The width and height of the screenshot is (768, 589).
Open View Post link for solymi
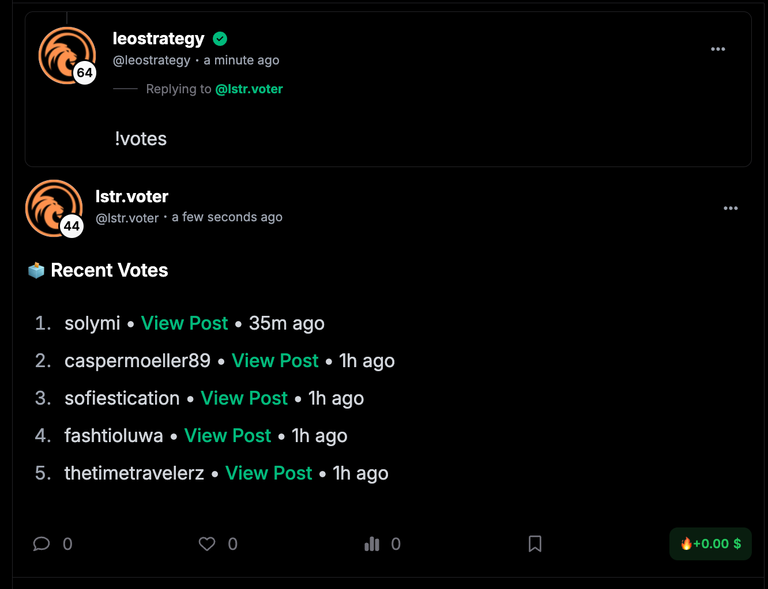click(x=185, y=323)
